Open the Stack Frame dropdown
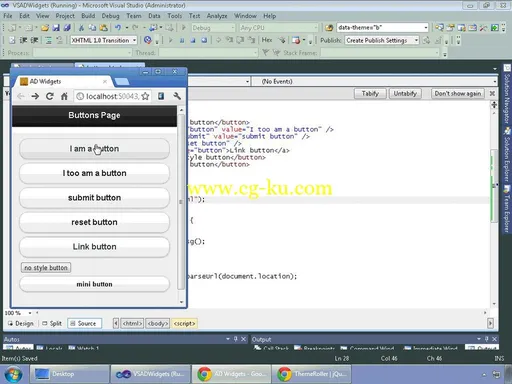The width and height of the screenshot is (512, 384). click(x=380, y=53)
